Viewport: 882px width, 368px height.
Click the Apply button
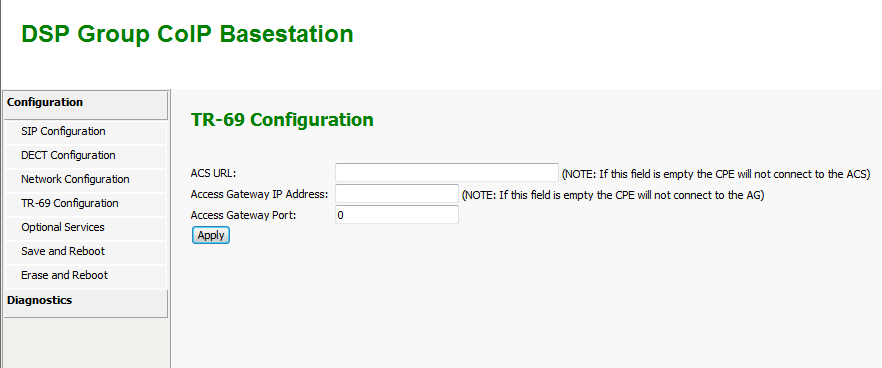211,235
